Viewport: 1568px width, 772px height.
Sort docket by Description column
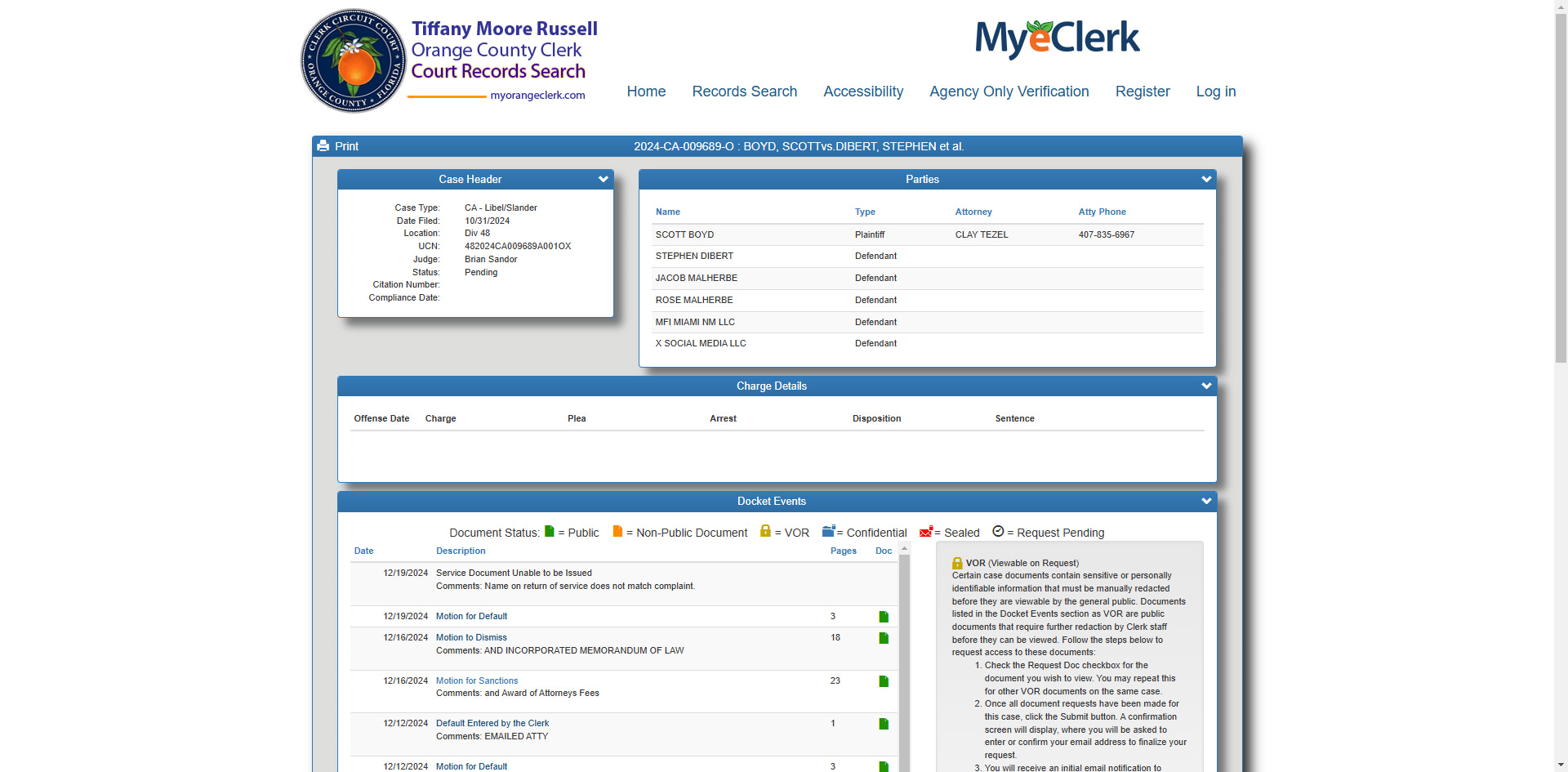click(461, 551)
